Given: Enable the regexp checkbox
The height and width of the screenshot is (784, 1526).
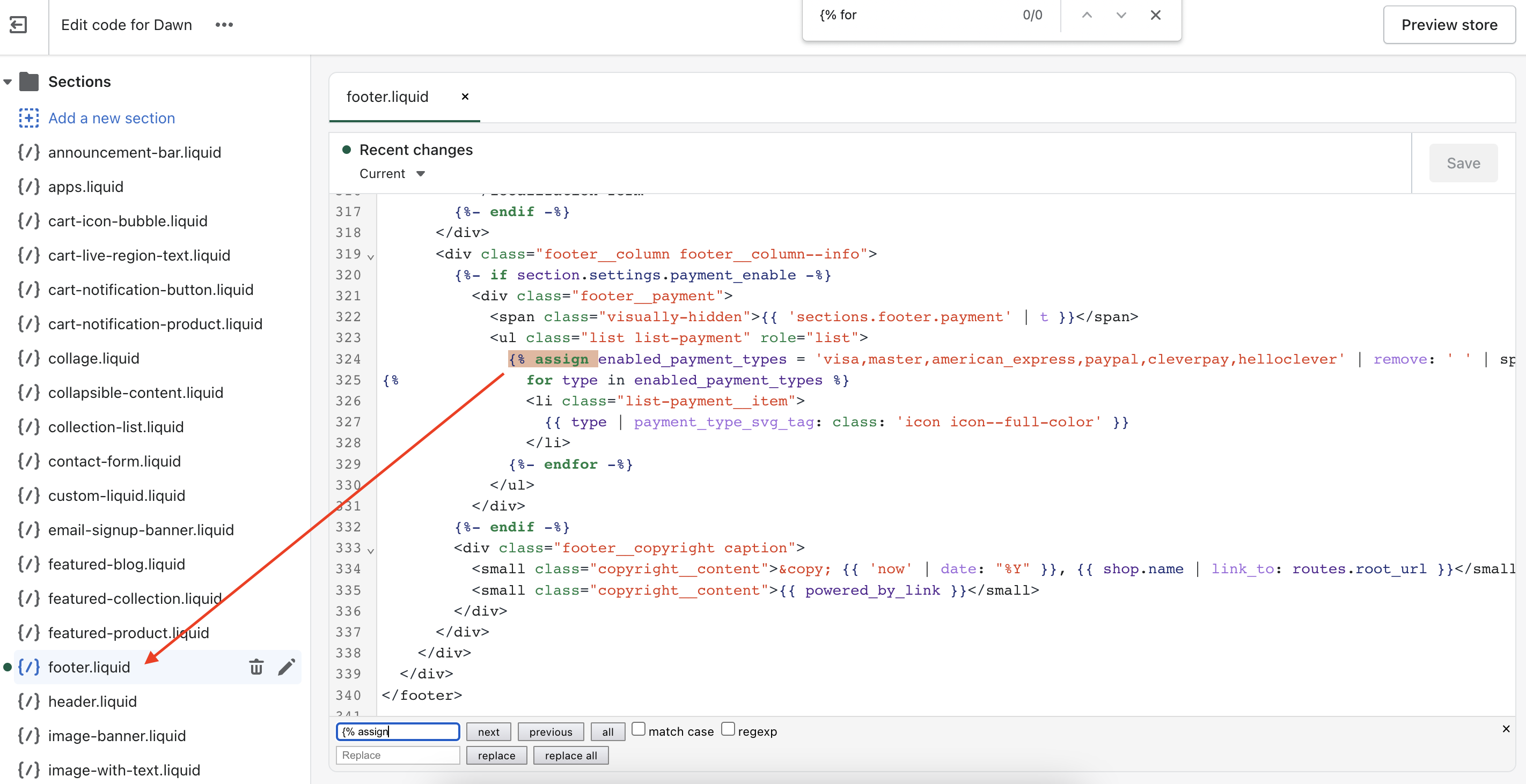Looking at the screenshot, I should coord(728,729).
